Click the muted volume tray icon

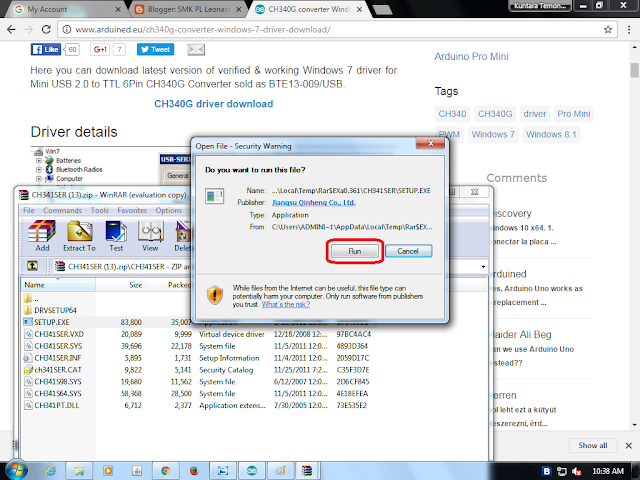click(576, 471)
